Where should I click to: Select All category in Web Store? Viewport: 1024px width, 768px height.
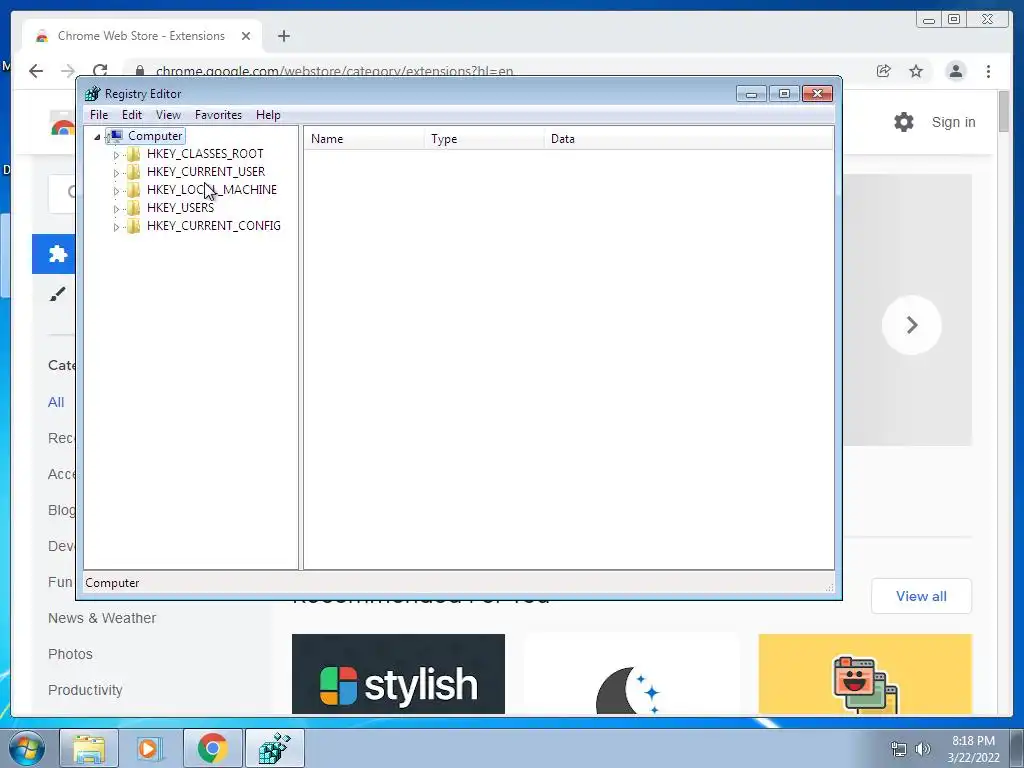pyautogui.click(x=56, y=402)
